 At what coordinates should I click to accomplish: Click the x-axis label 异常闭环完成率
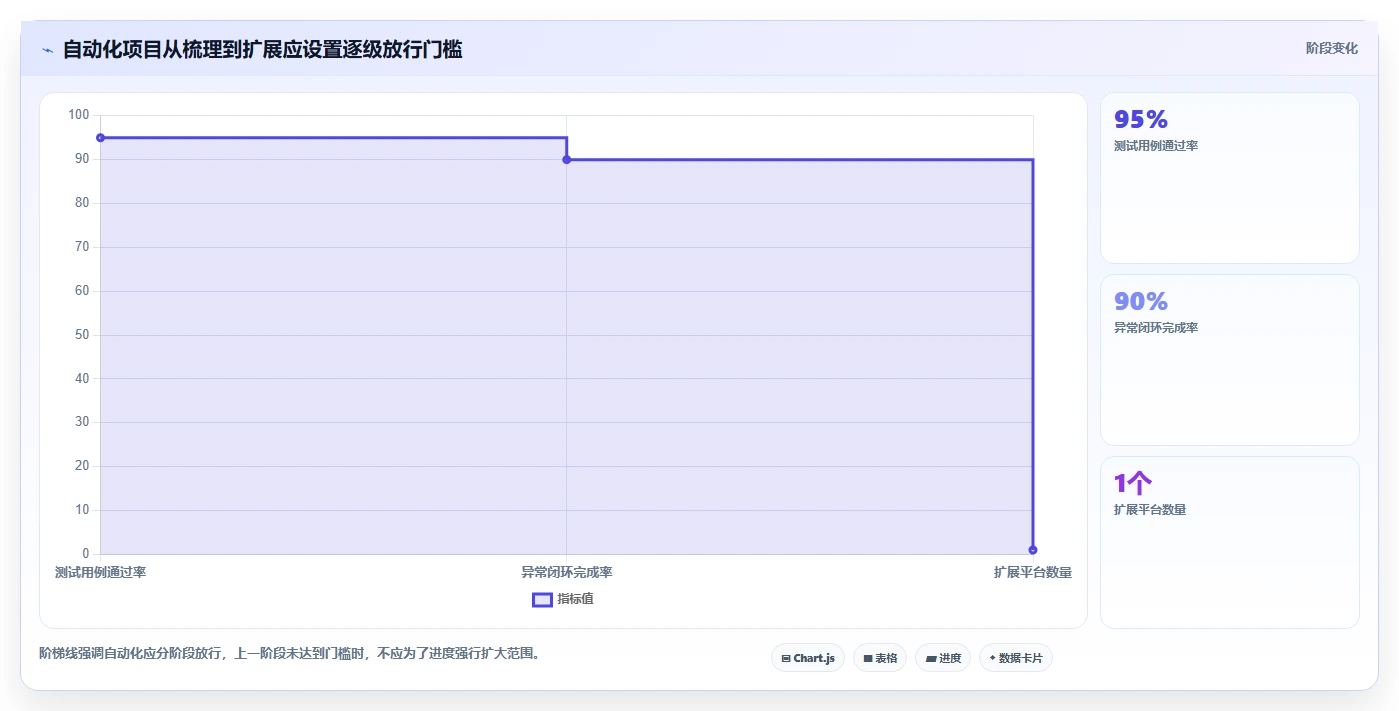[x=567, y=572]
